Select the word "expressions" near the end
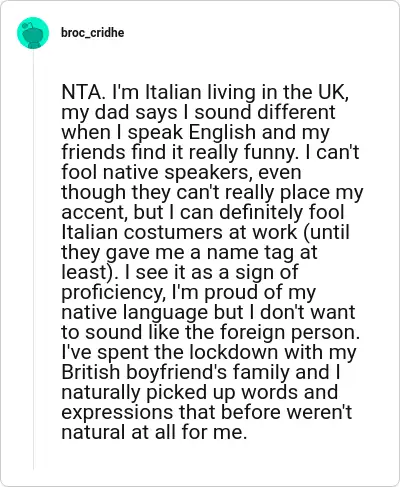This screenshot has width=400, height=487. pos(117,412)
